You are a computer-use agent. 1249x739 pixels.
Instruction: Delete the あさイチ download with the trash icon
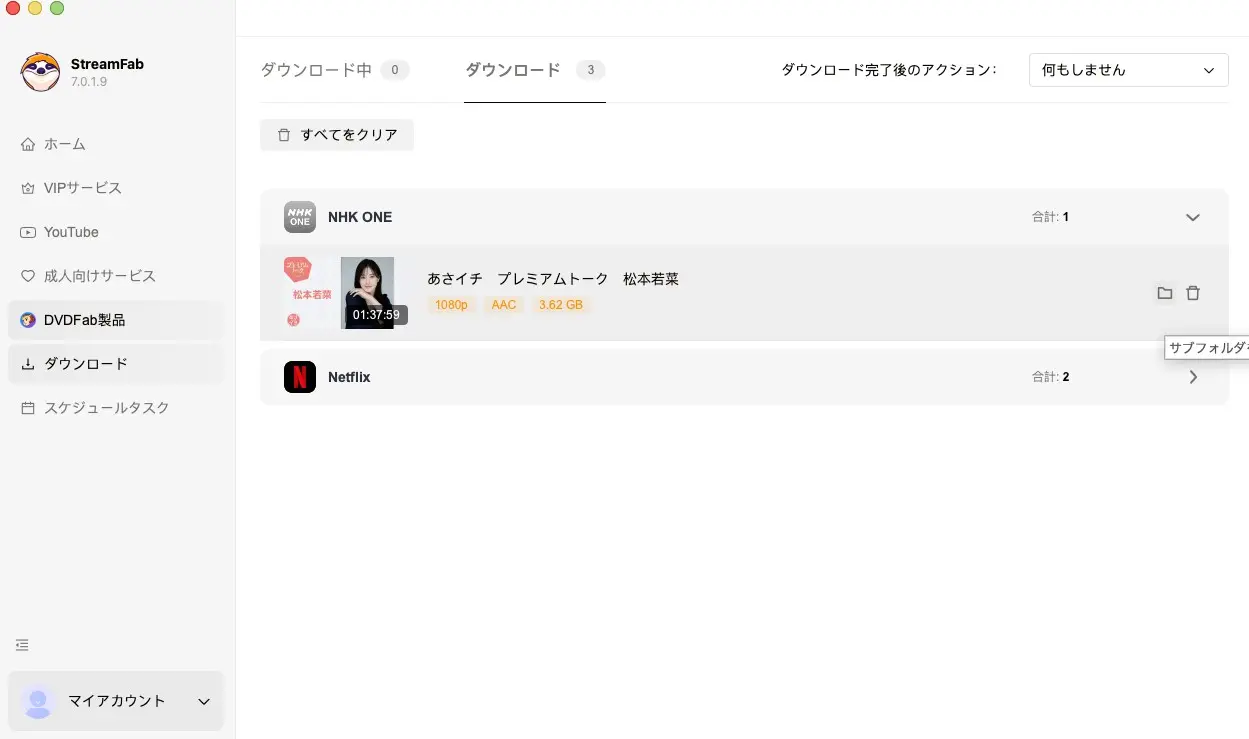[x=1193, y=293]
